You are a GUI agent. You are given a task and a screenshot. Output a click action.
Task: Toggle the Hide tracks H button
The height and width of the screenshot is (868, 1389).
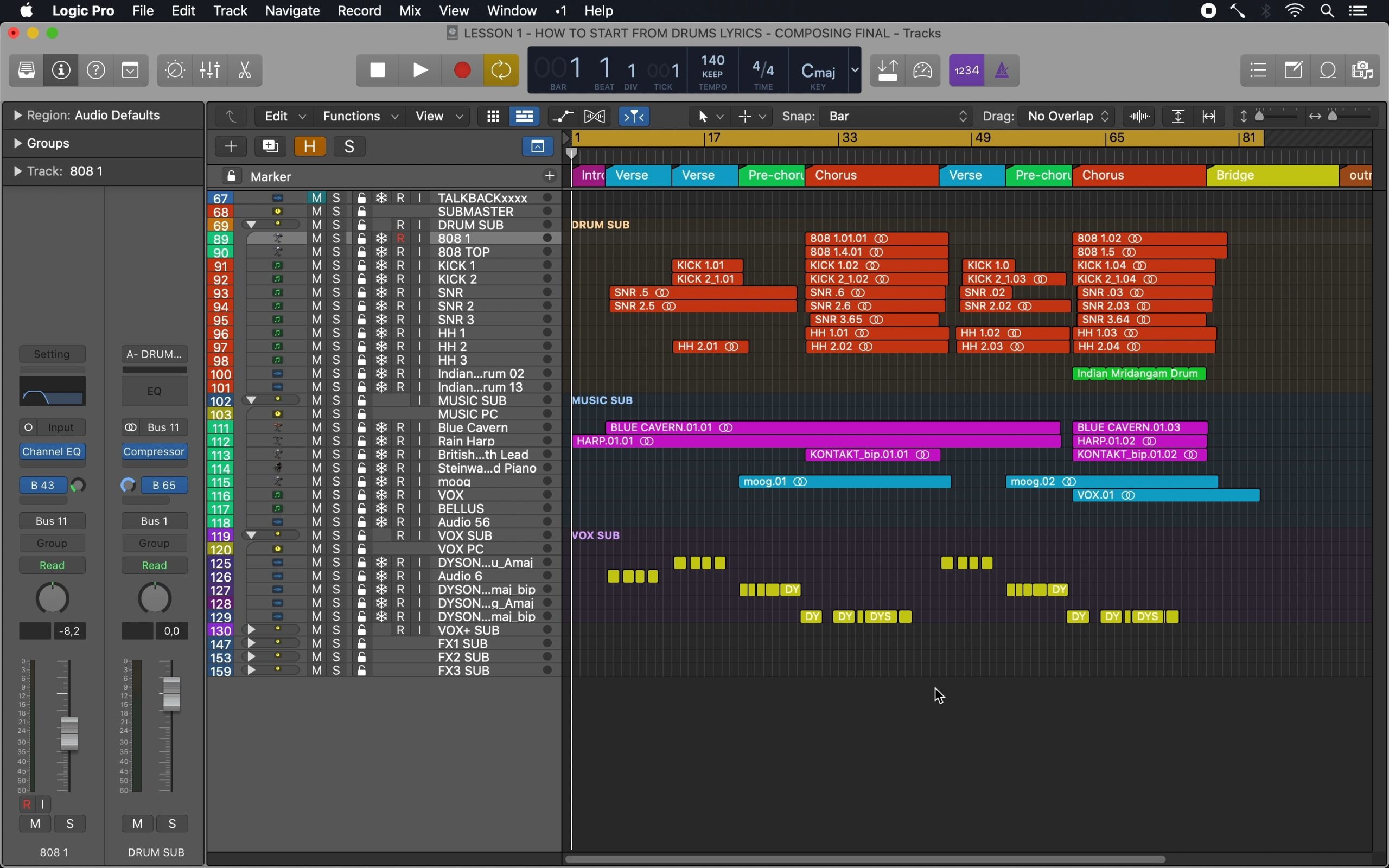tap(310, 146)
